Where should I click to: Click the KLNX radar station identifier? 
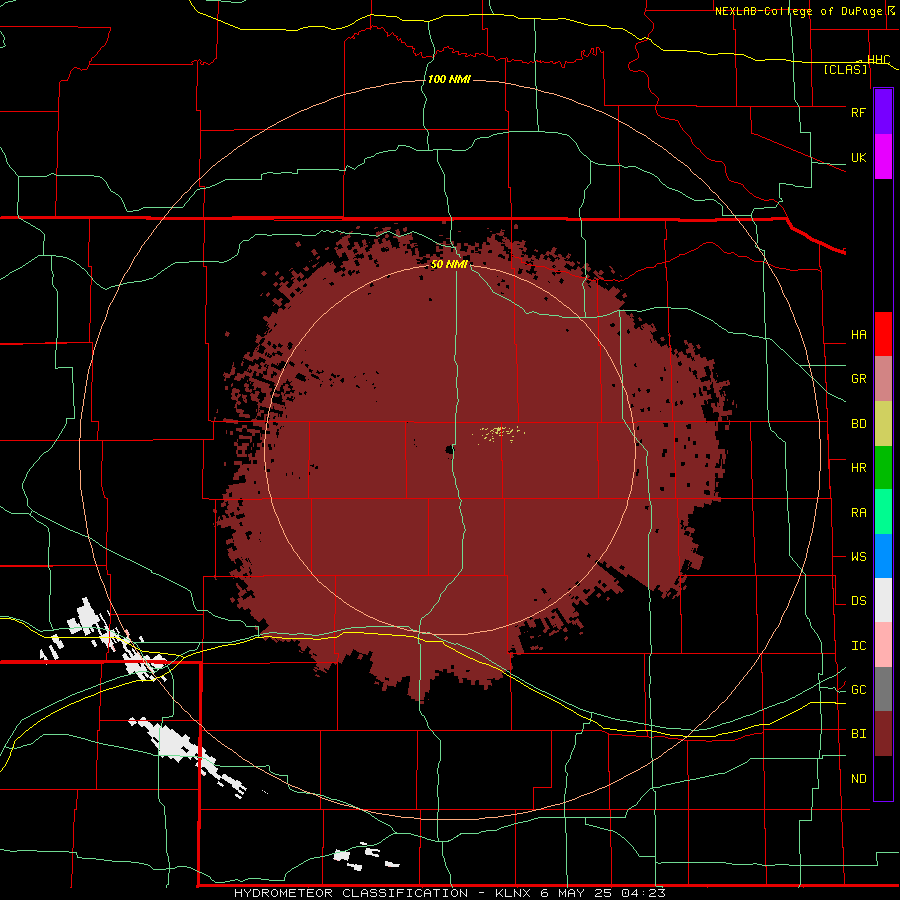pyautogui.click(x=513, y=893)
